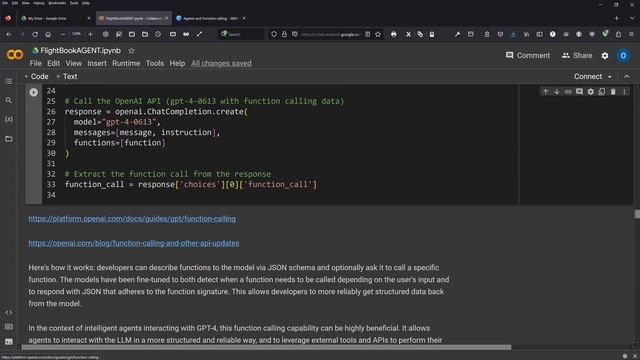Screen dimensions: 640x360
Task: Open the Google account avatar
Action: tap(623, 56)
